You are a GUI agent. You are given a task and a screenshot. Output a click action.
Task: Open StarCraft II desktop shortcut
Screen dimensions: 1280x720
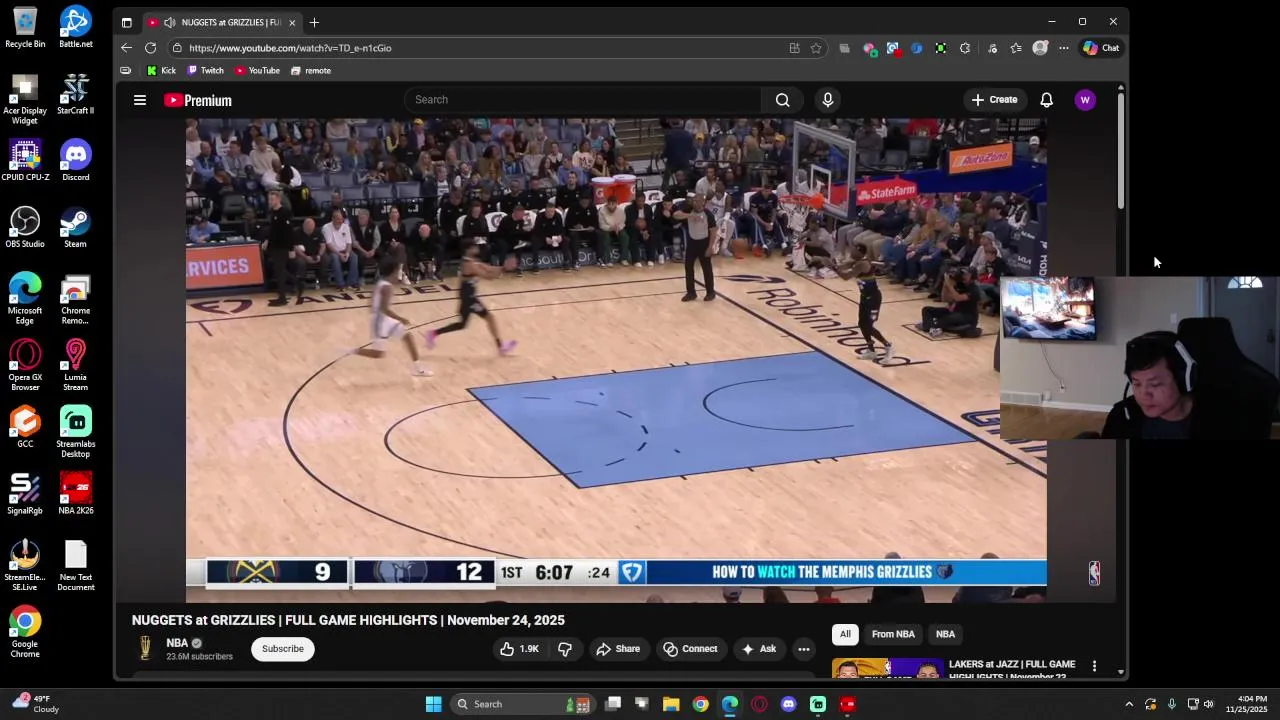coord(75,94)
